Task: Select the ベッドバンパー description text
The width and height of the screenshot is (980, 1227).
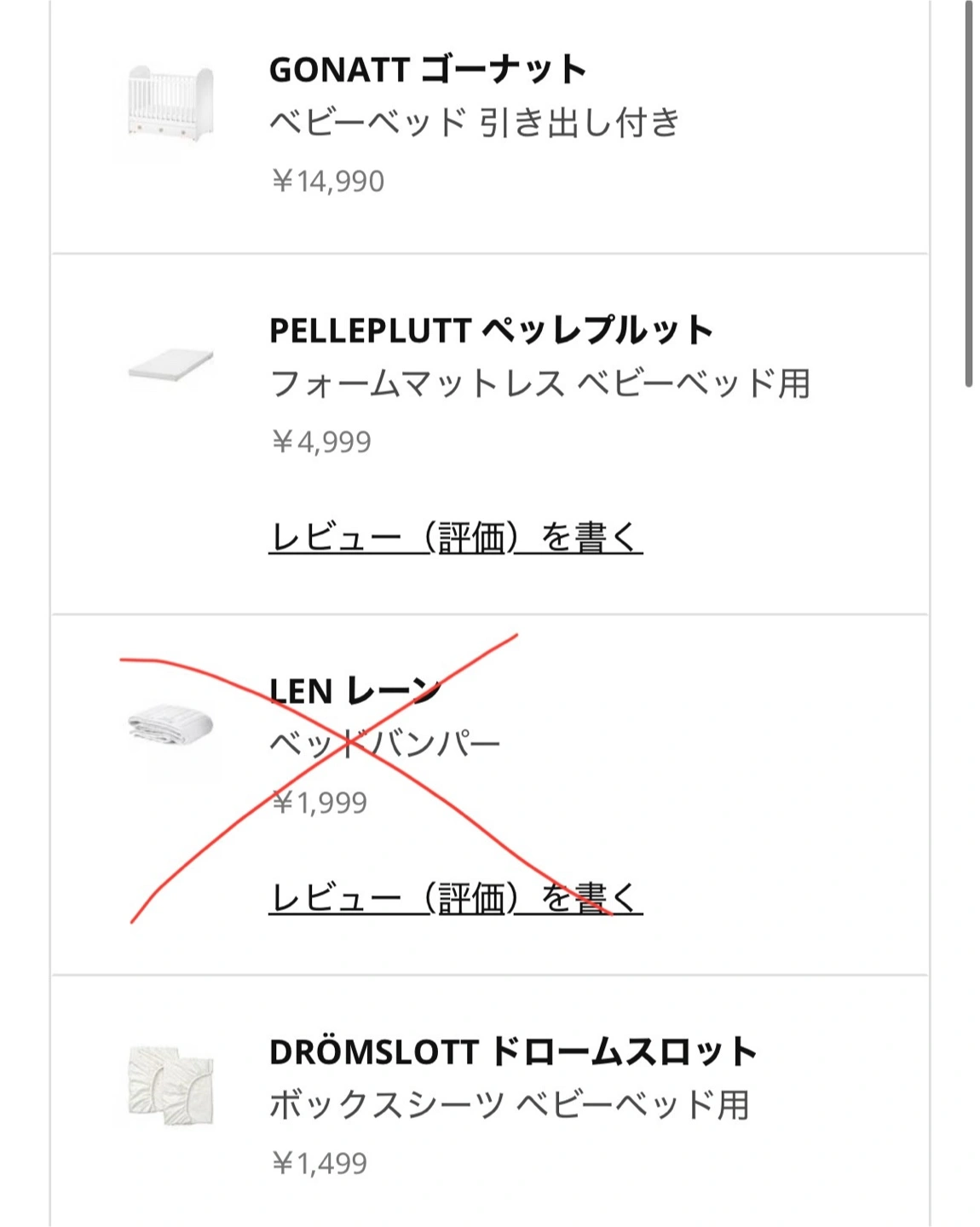Action: coord(385,744)
